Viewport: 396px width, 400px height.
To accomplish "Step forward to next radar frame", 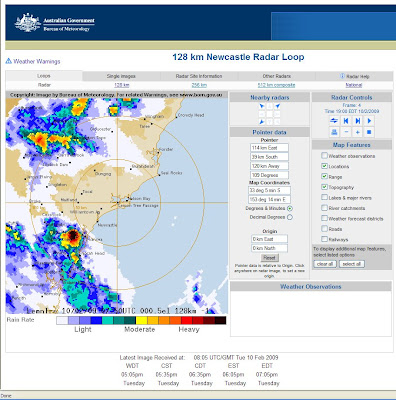I will pyautogui.click(x=358, y=121).
